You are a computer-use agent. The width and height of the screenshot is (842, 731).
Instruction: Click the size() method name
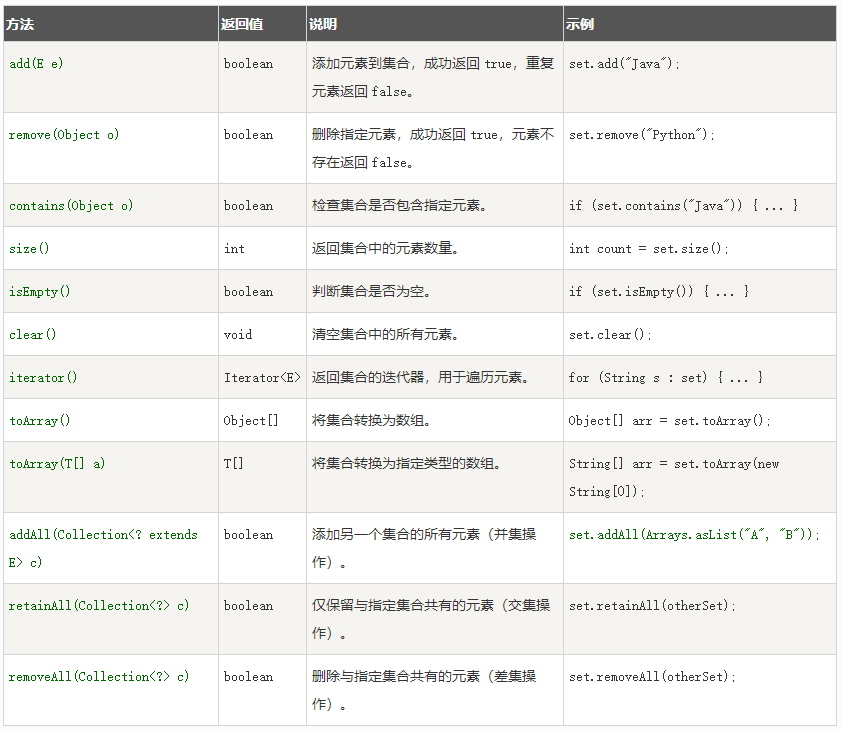[x=29, y=249]
